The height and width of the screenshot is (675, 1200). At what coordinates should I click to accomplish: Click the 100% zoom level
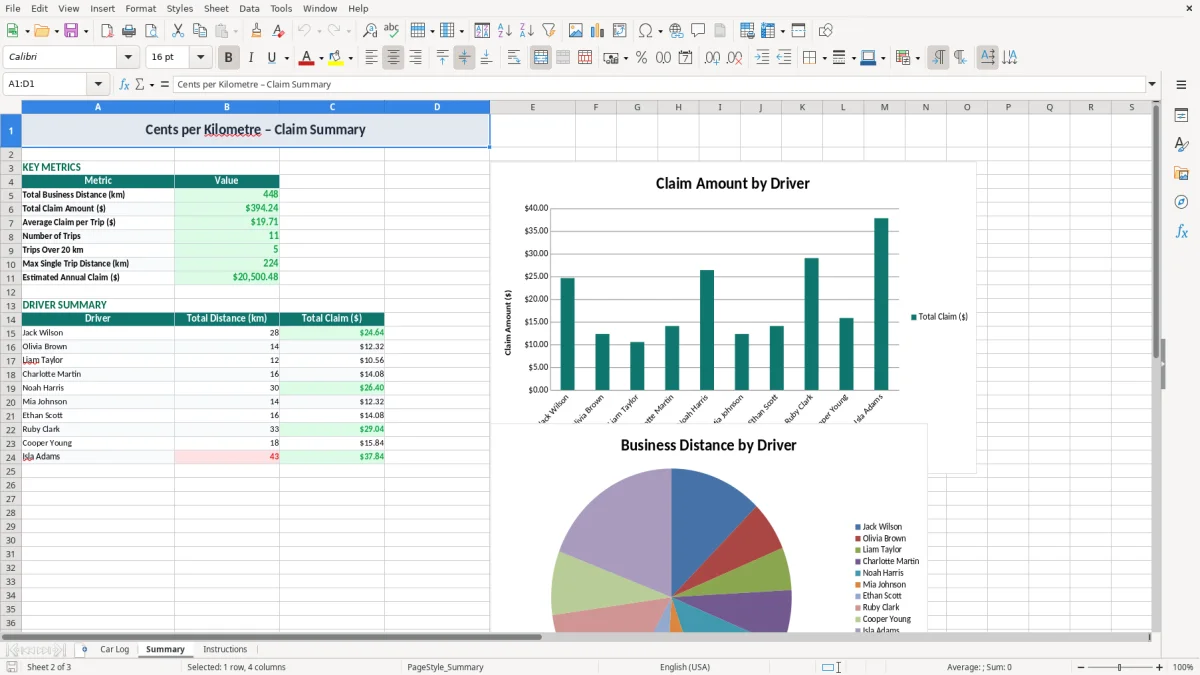click(x=1183, y=667)
